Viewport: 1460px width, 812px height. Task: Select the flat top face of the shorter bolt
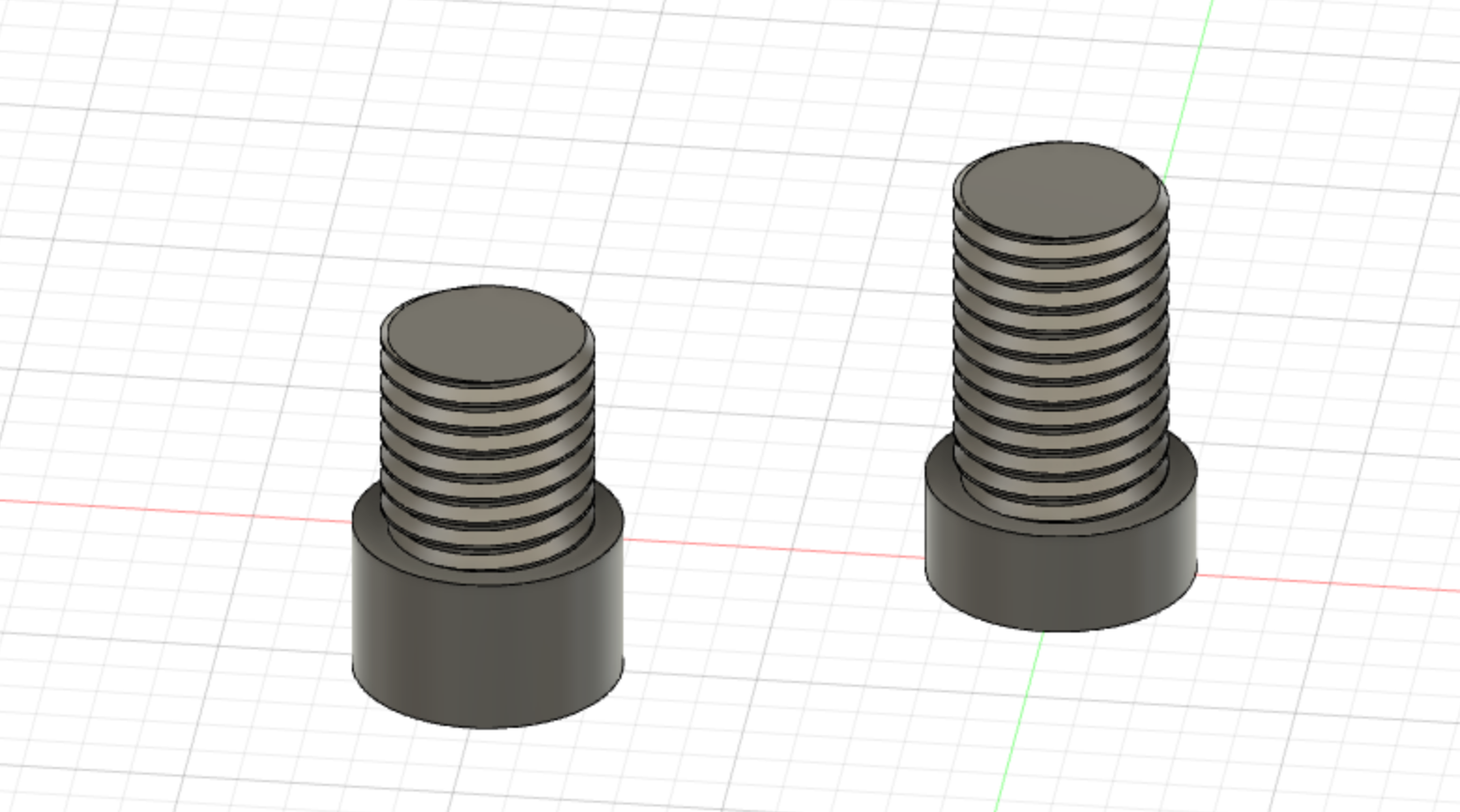tap(487, 334)
